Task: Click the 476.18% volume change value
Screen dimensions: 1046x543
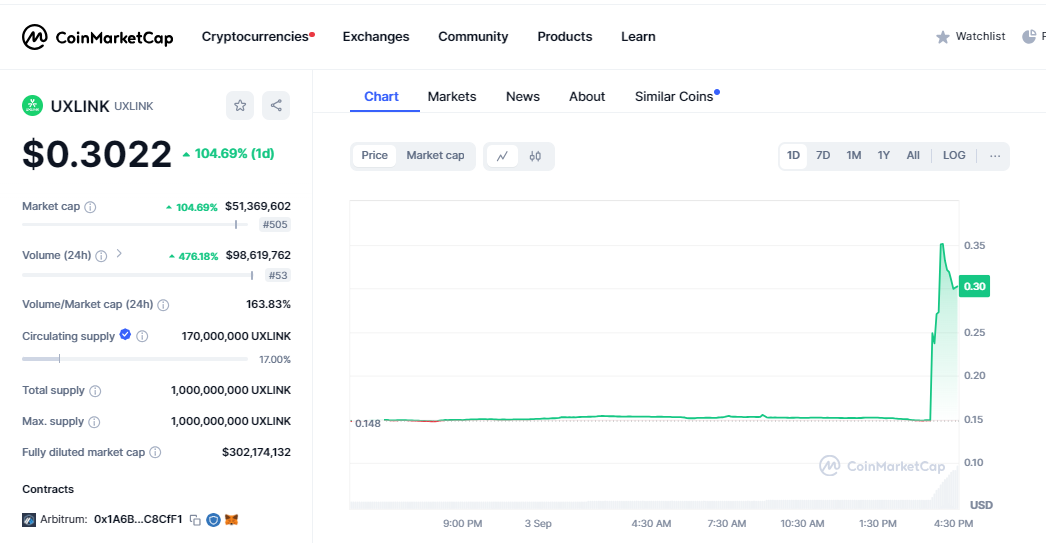Action: [x=194, y=256]
